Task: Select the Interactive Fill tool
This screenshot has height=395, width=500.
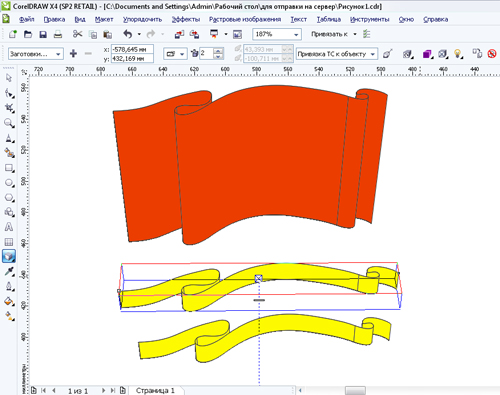Action: tap(9, 316)
